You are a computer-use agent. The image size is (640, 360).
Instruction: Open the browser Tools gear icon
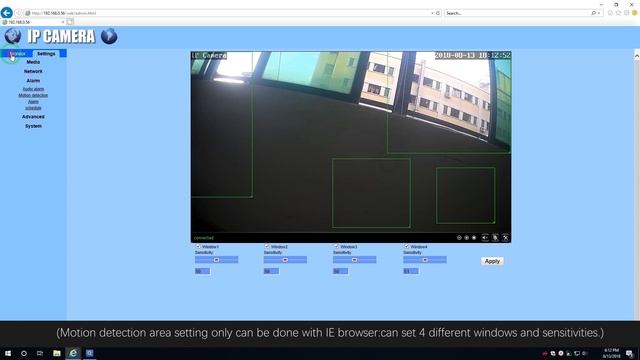pyautogui.click(x=627, y=13)
